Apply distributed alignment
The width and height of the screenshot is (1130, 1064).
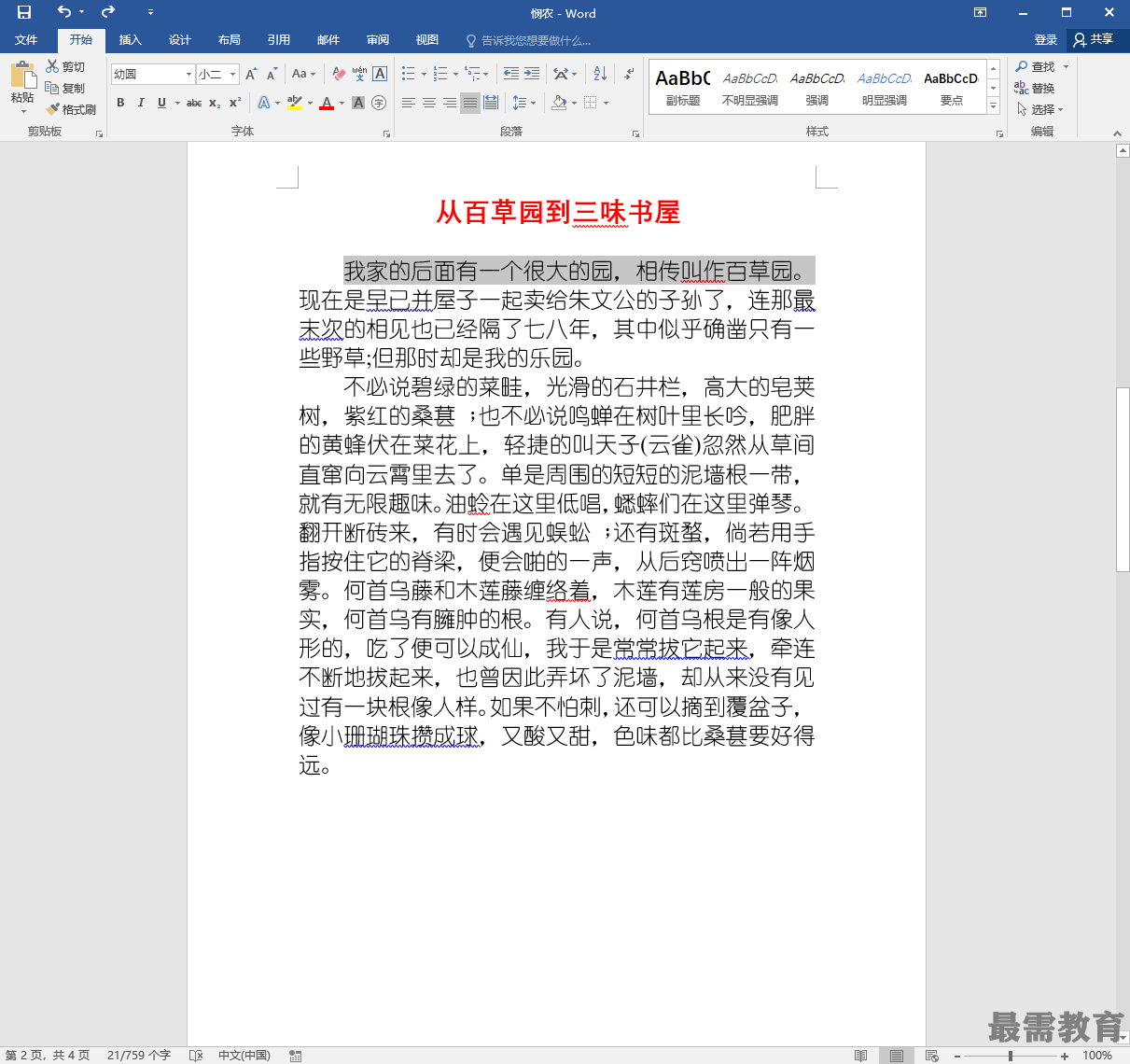[491, 103]
